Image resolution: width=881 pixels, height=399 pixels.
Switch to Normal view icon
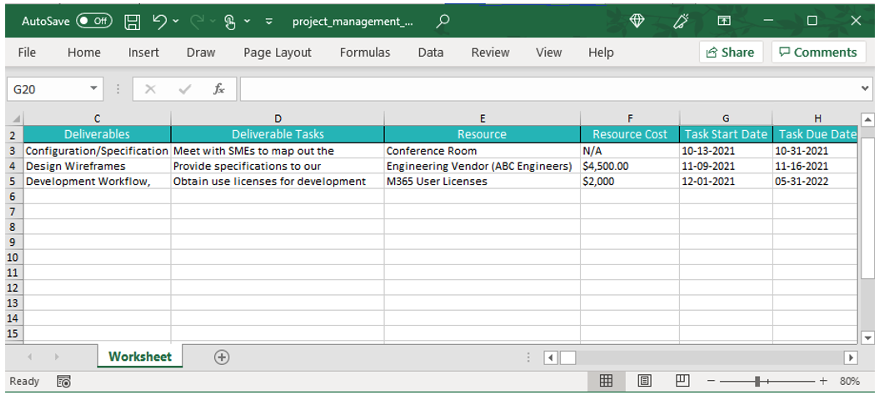click(x=606, y=381)
